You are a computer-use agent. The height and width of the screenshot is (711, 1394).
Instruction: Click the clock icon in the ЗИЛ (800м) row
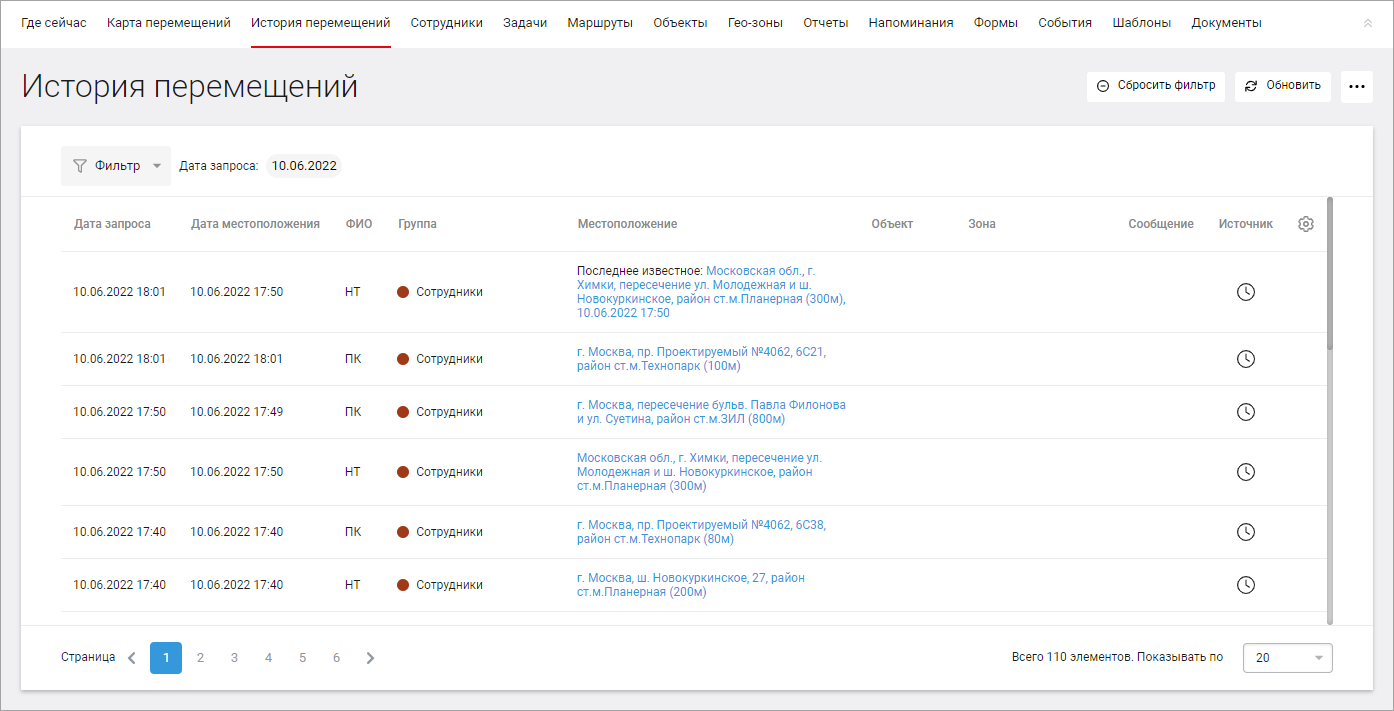[1245, 412]
